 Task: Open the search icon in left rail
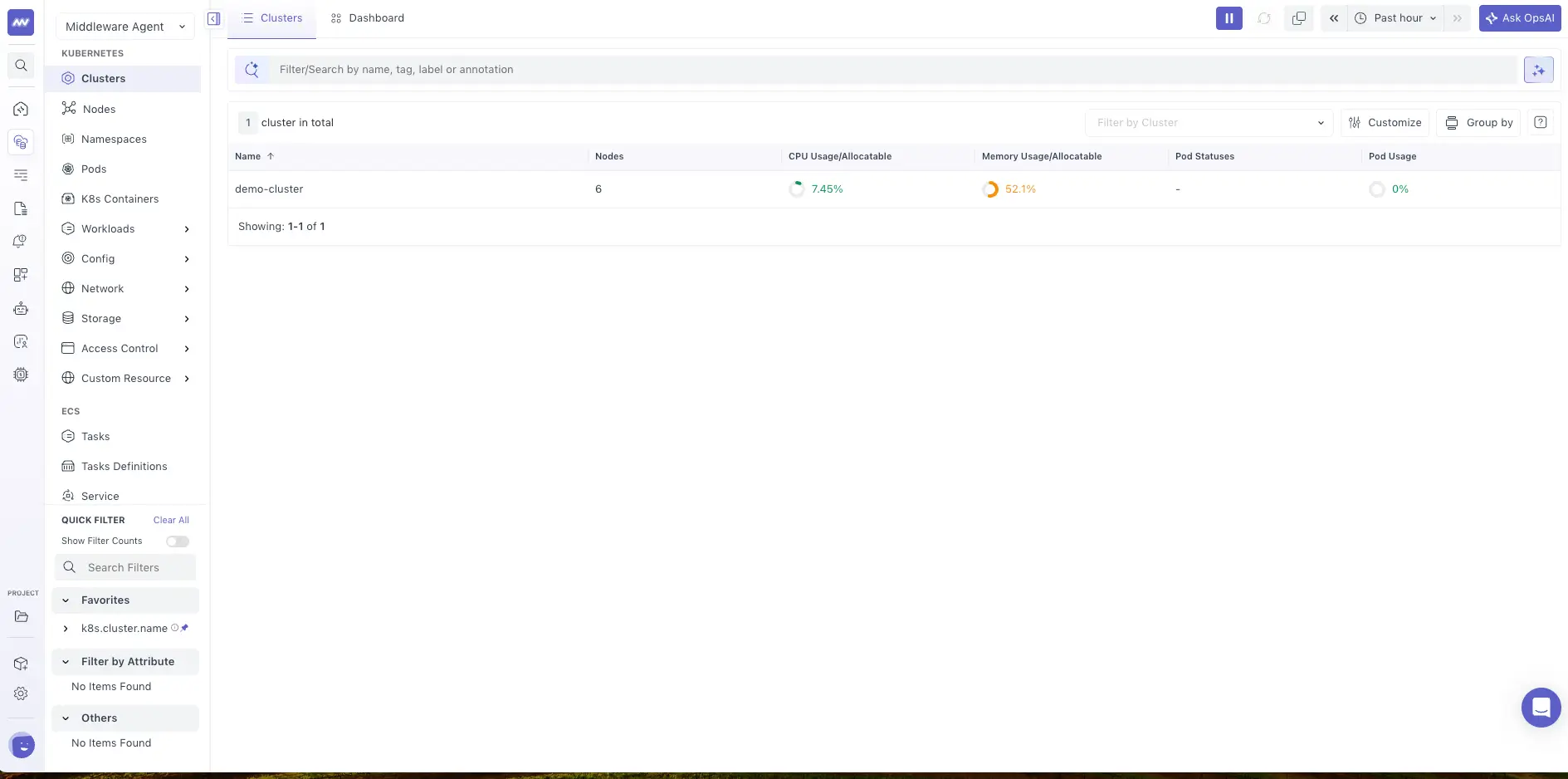(x=21, y=66)
